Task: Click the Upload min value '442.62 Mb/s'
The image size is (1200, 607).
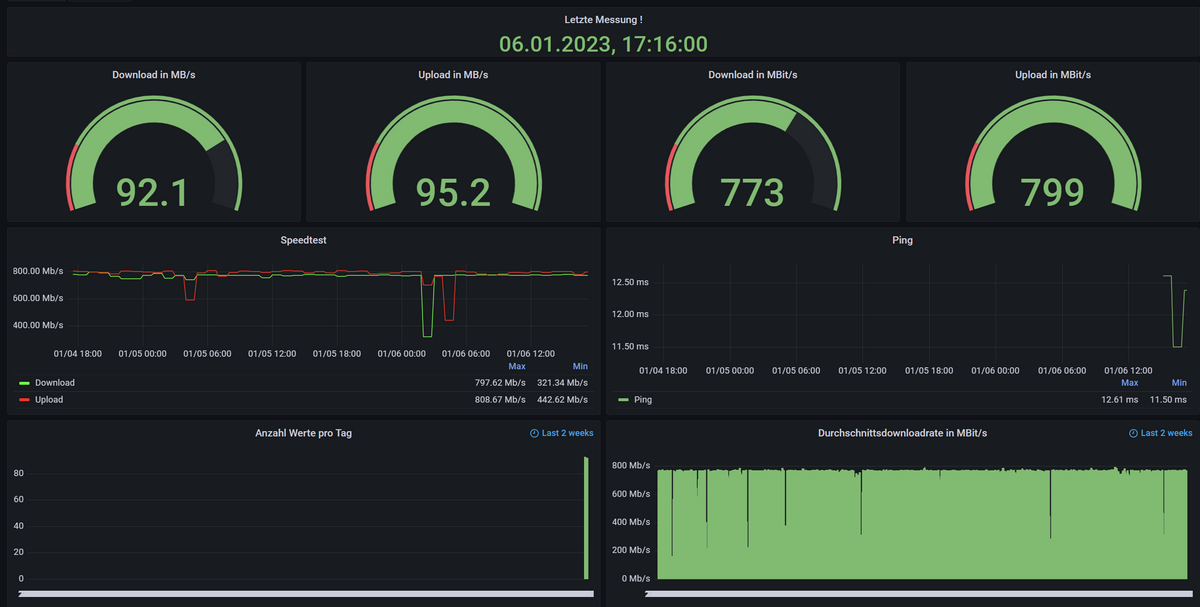Action: tap(562, 399)
